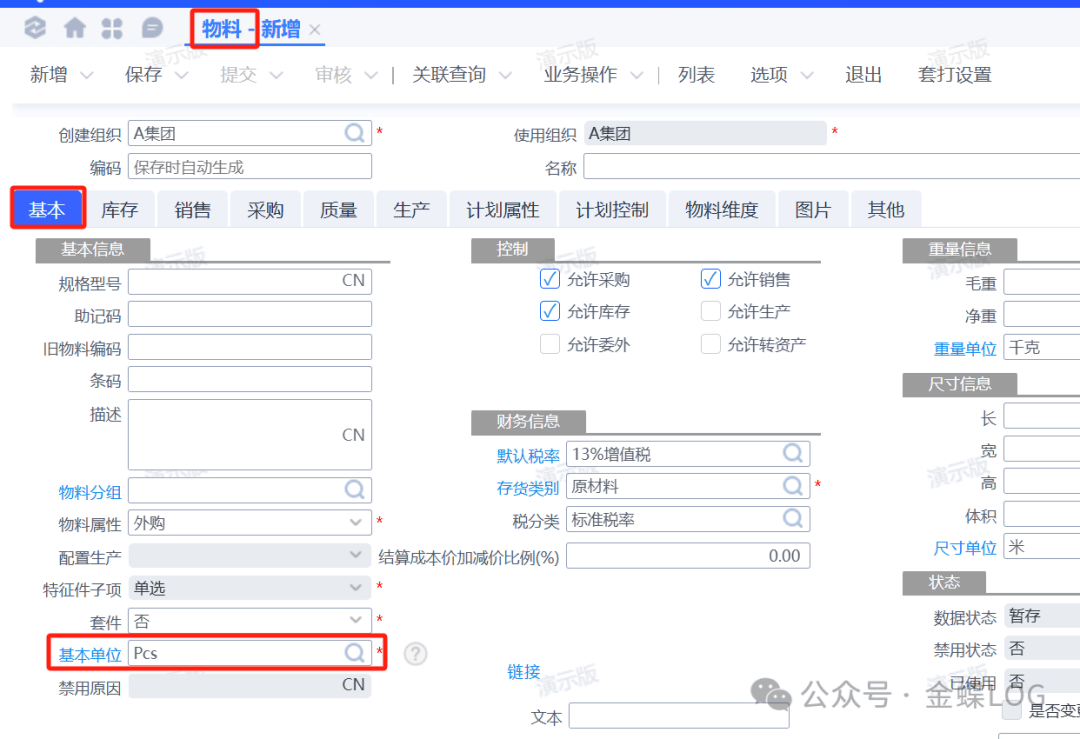Screen dimensions: 1080x739
Task: Click the help question mark icon
Action: [416, 654]
